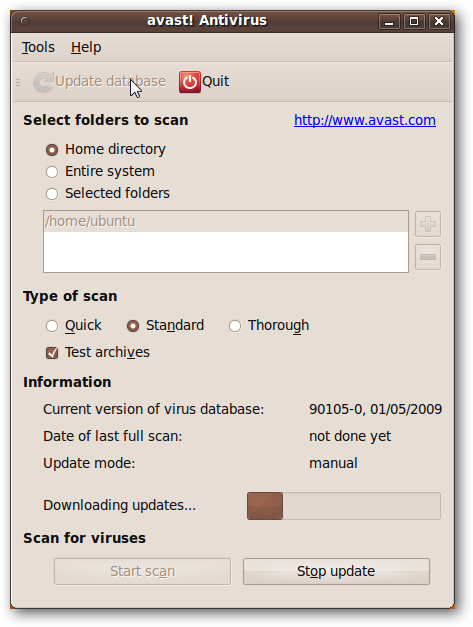Click the red Quit power icon
The width and height of the screenshot is (473, 627).
[190, 82]
